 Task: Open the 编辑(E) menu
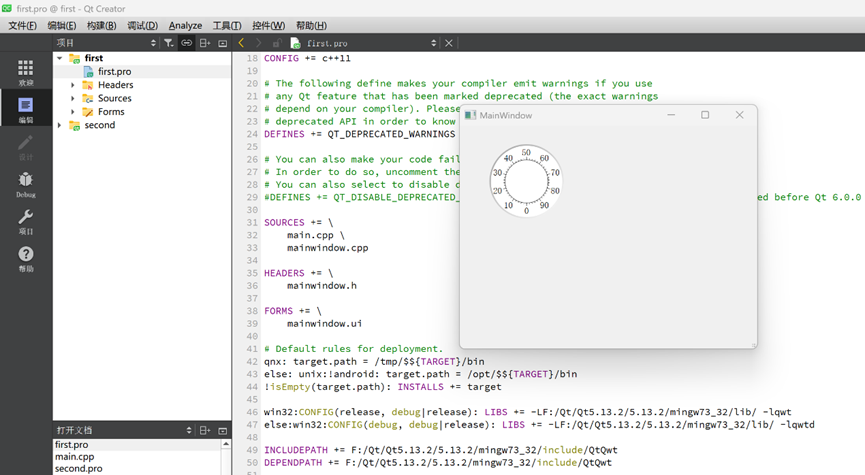62,25
